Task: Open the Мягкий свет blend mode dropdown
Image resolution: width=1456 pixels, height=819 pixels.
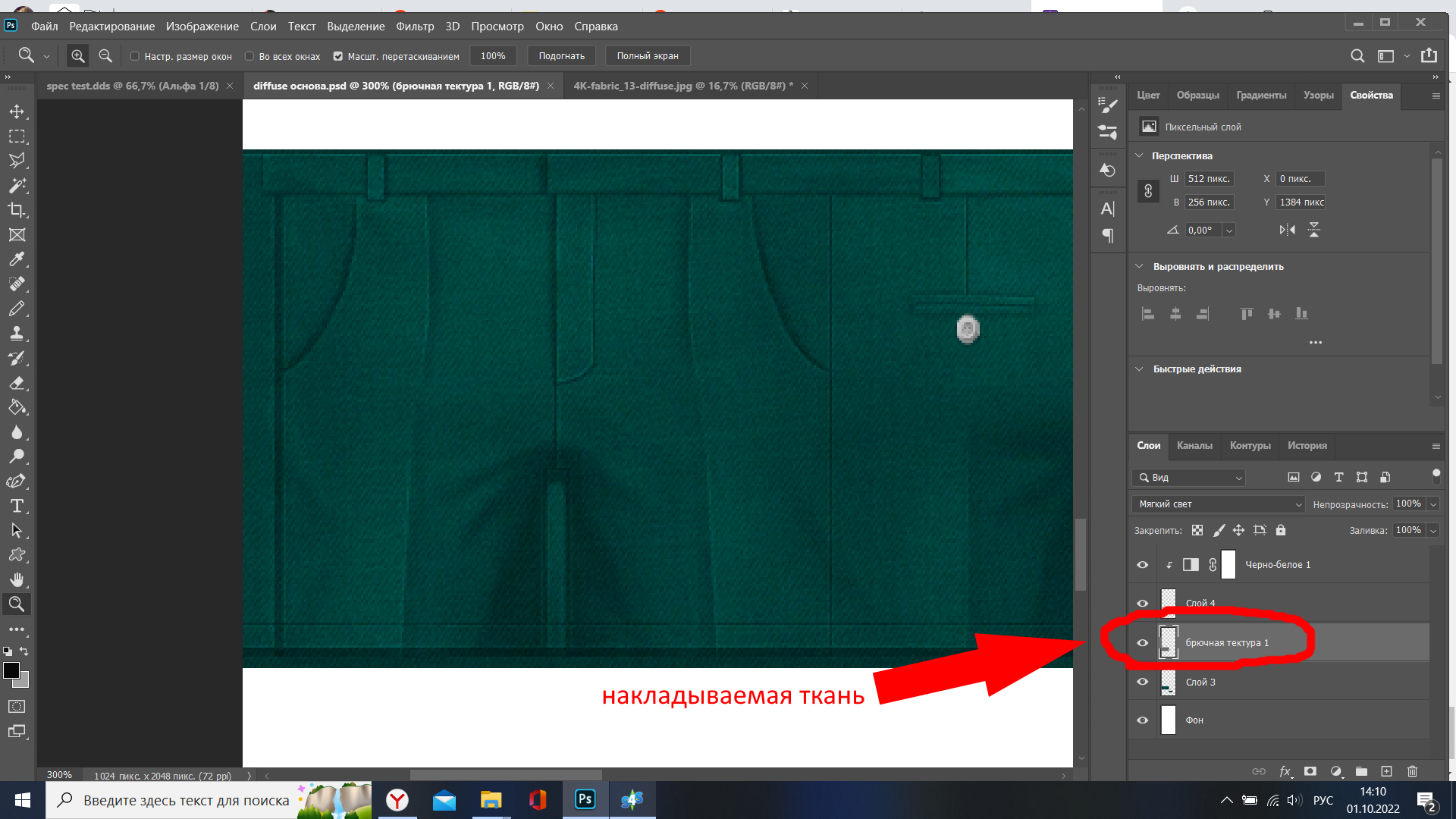Action: 1217,504
